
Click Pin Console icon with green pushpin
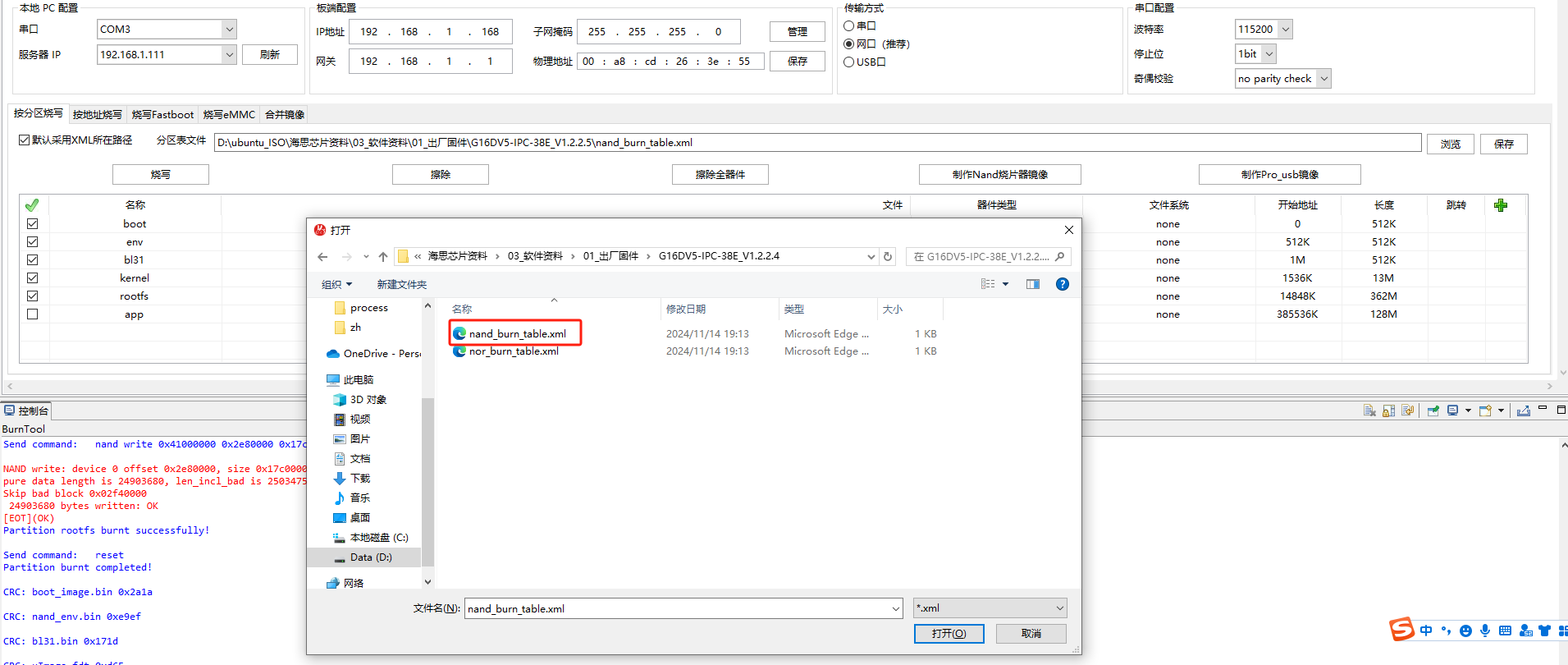pyautogui.click(x=1433, y=410)
